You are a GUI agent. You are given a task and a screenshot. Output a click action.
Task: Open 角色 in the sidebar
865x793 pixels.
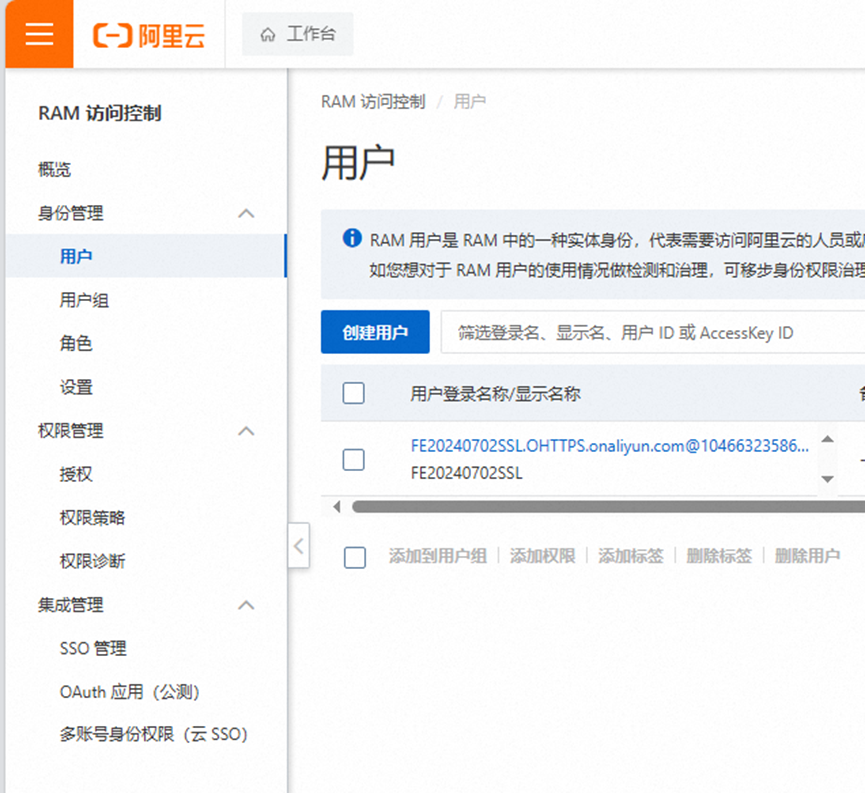(x=76, y=343)
